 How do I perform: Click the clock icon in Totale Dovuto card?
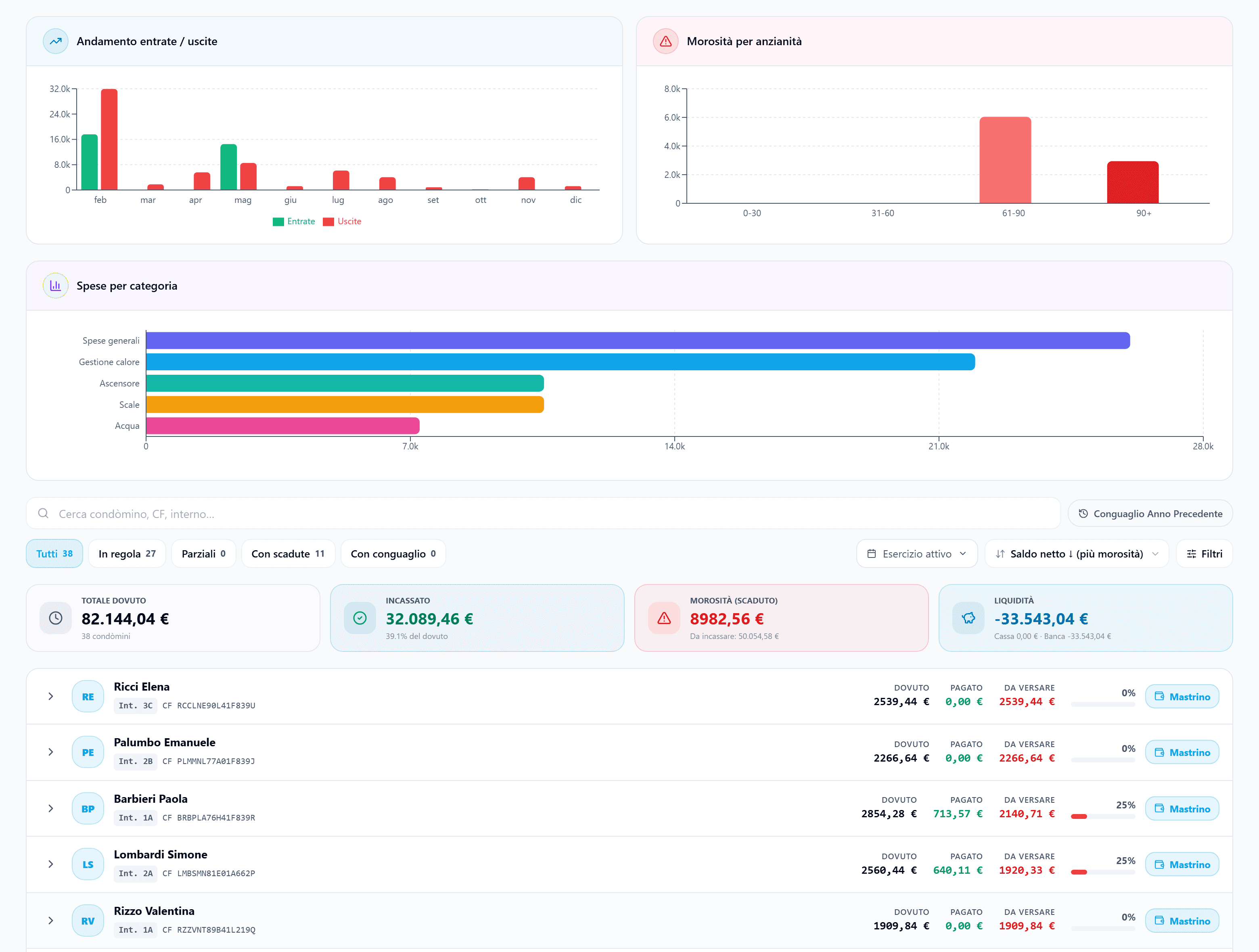point(56,618)
